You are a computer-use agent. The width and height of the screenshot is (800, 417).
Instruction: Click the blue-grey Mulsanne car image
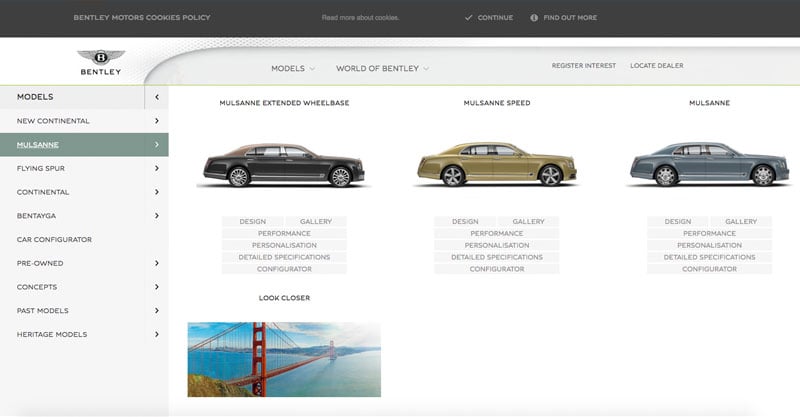pos(709,163)
